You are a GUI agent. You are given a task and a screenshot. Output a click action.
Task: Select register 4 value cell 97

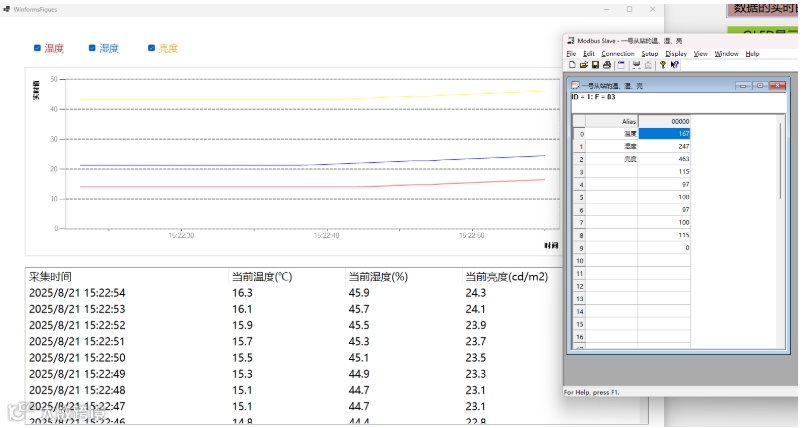pos(664,184)
